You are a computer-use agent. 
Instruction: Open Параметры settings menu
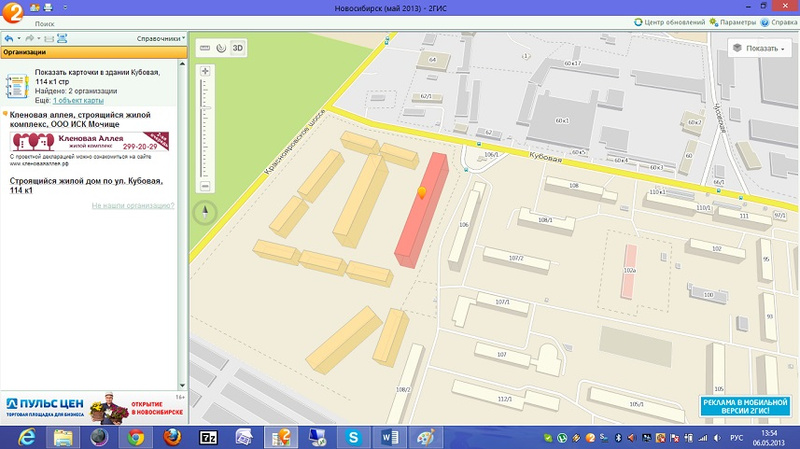point(736,21)
